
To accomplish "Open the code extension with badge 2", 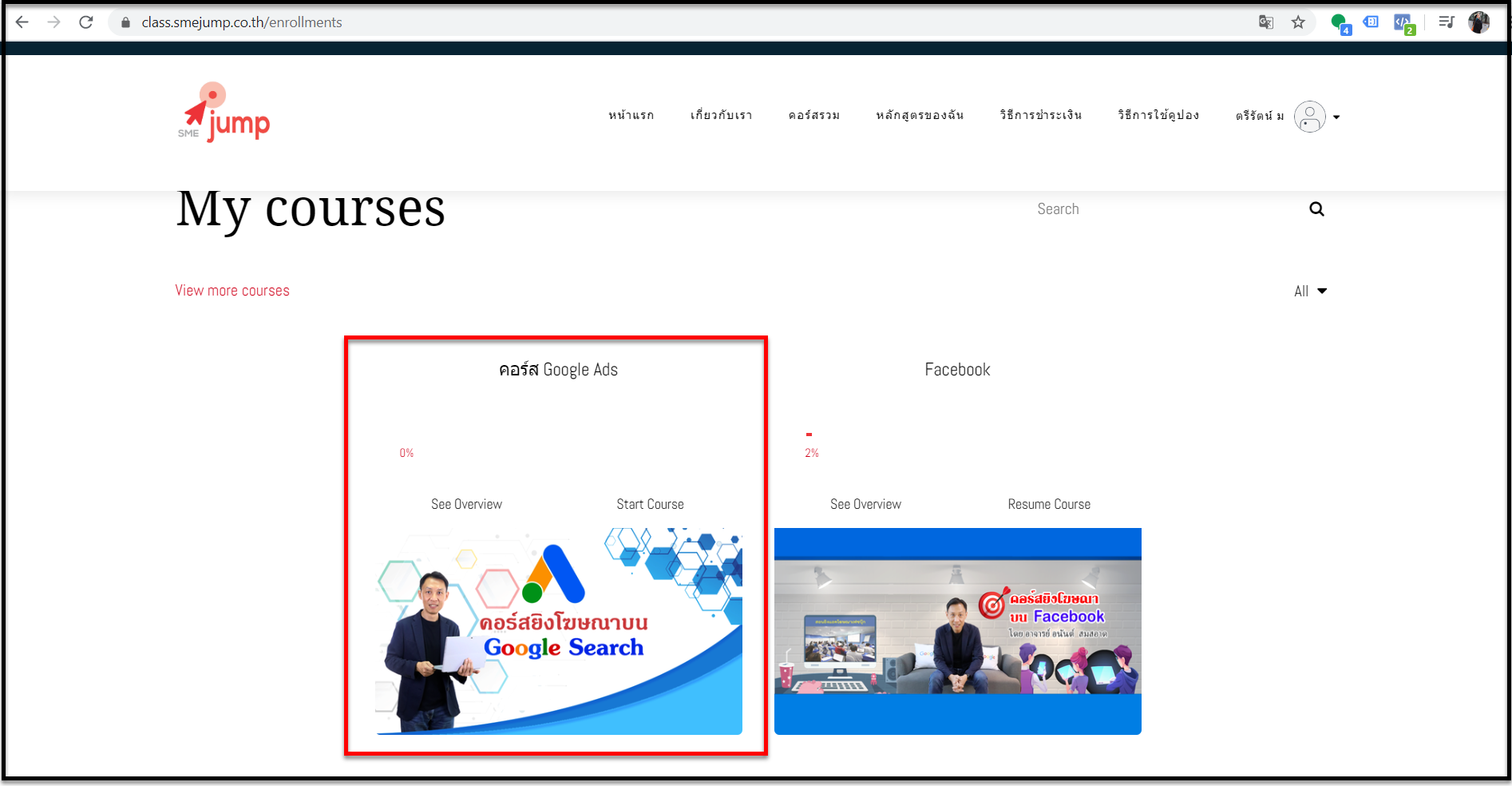I will coord(1404,24).
